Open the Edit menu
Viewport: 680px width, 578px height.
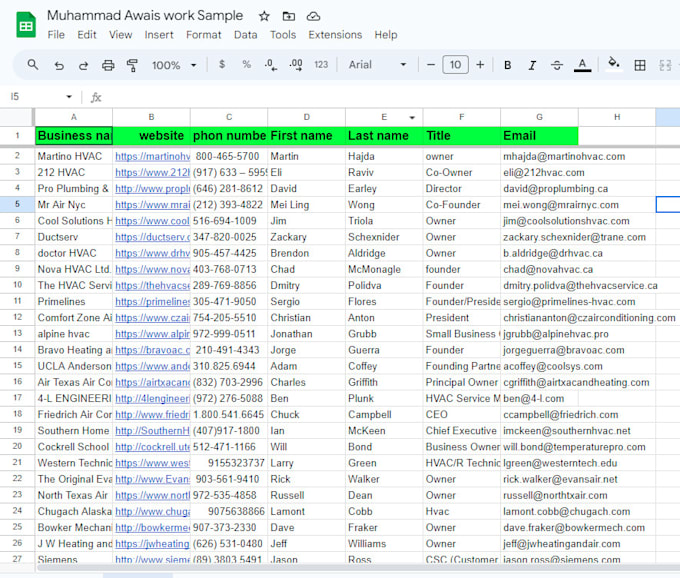(87, 35)
